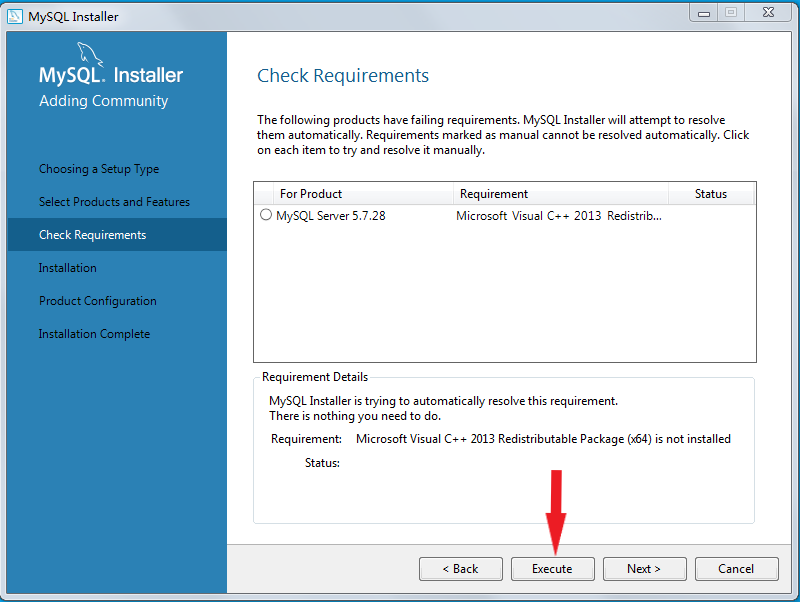Cancel the MySQL installation
Image resolution: width=800 pixels, height=602 pixels.
pos(736,569)
